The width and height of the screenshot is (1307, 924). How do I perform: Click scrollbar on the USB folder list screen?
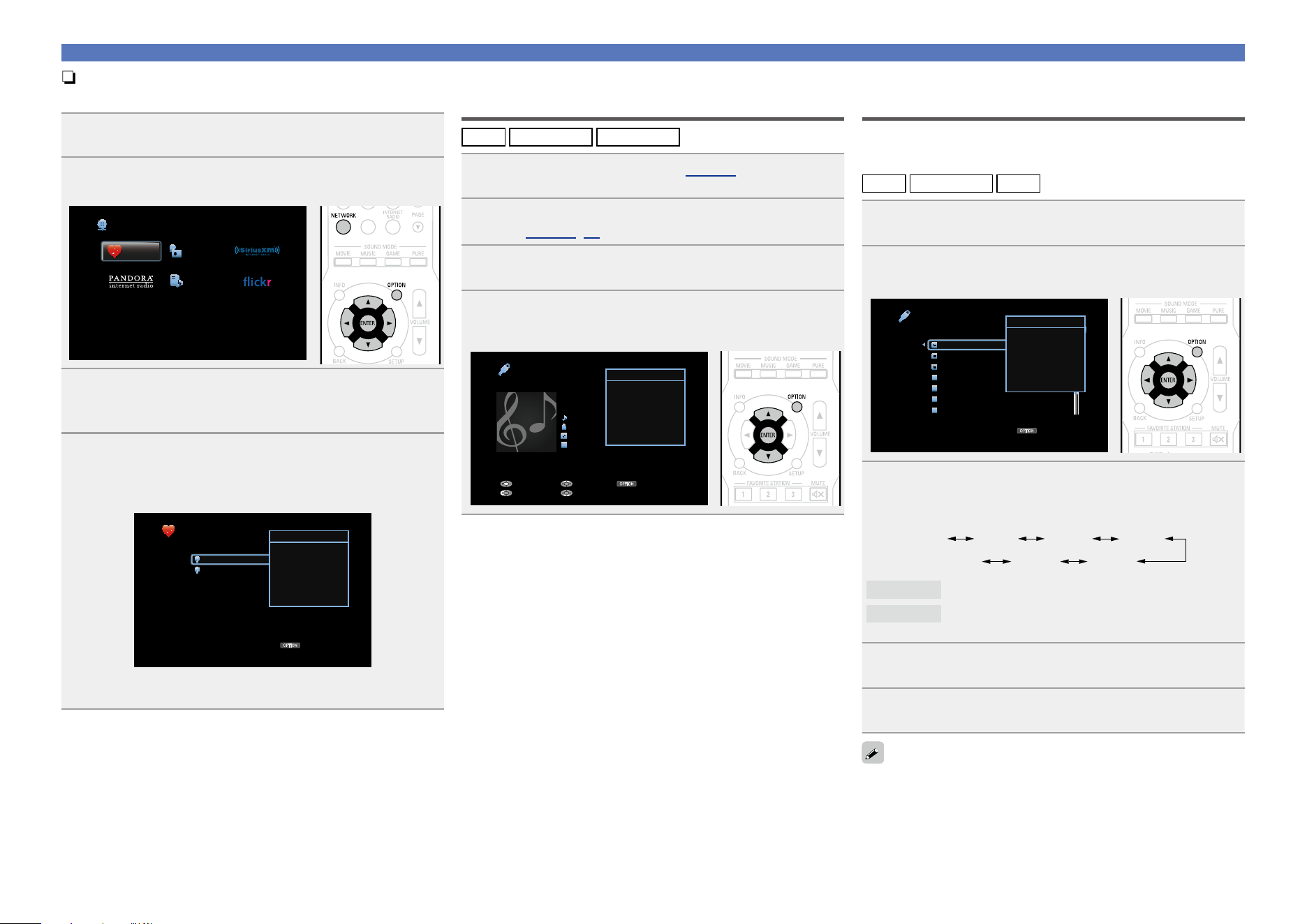(1077, 403)
